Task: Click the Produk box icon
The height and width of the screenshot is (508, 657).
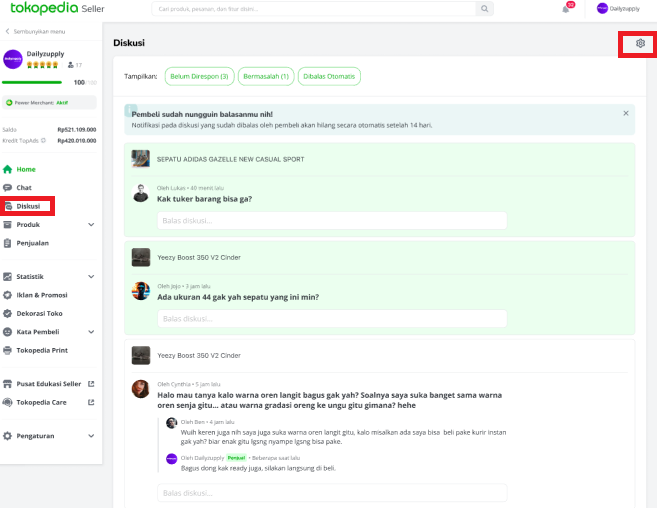Action: pos(8,225)
